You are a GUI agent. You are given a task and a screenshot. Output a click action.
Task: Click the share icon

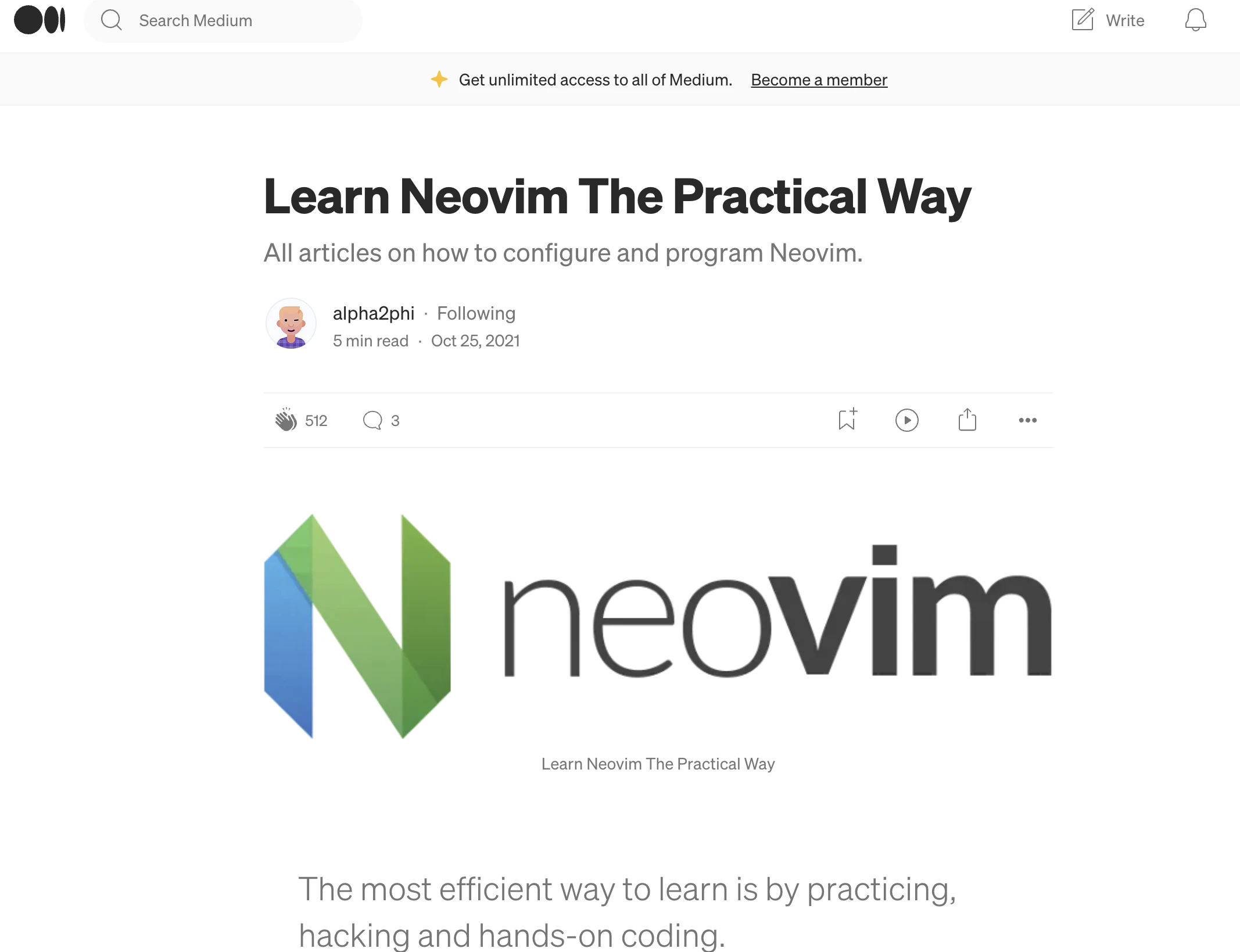tap(967, 420)
